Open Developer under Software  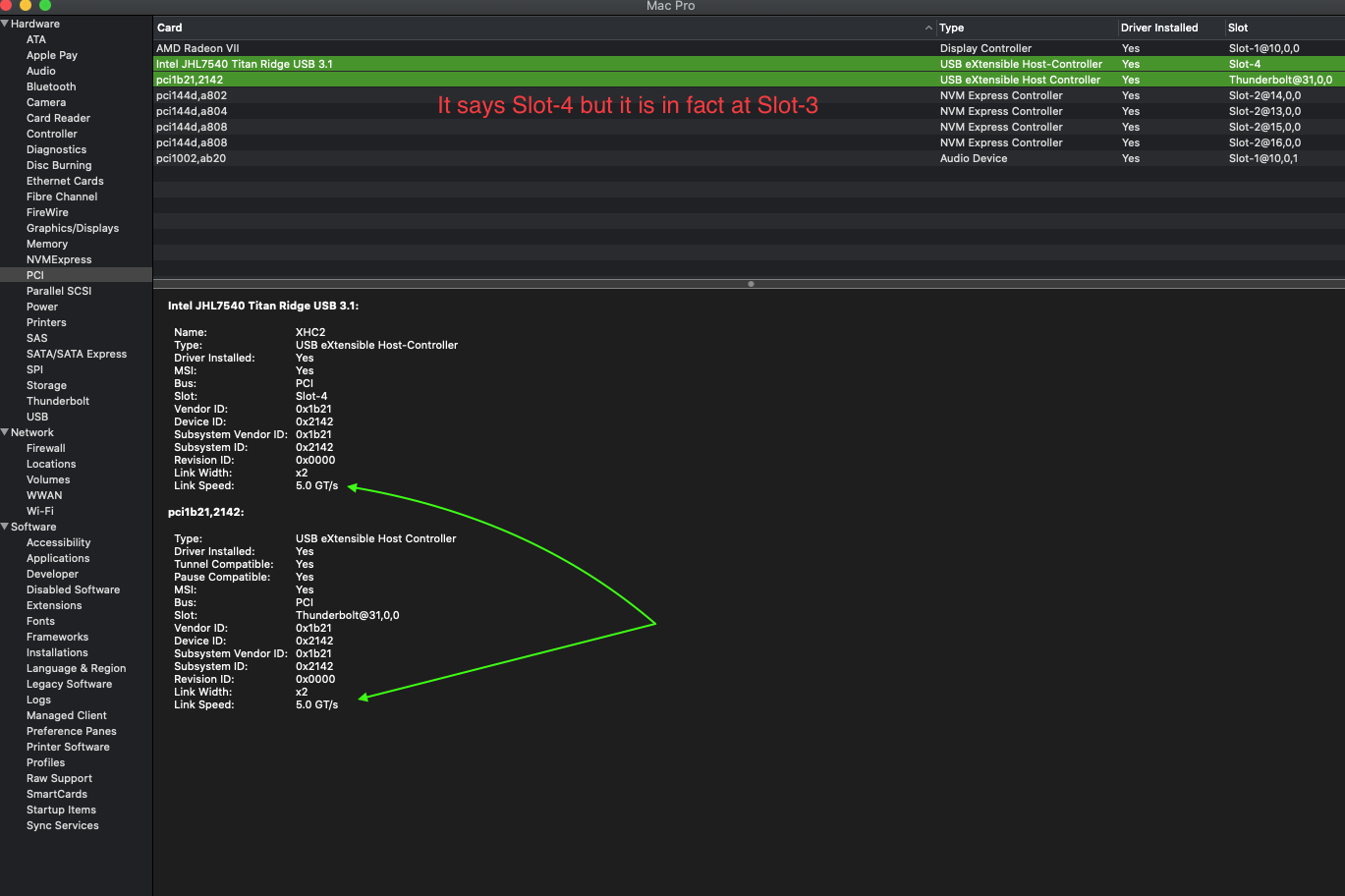click(x=52, y=574)
